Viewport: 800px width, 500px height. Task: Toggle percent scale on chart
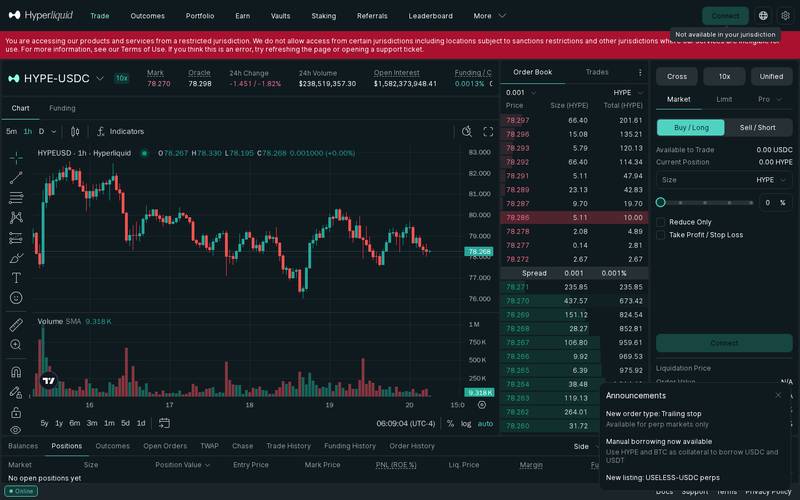pyautogui.click(x=450, y=423)
